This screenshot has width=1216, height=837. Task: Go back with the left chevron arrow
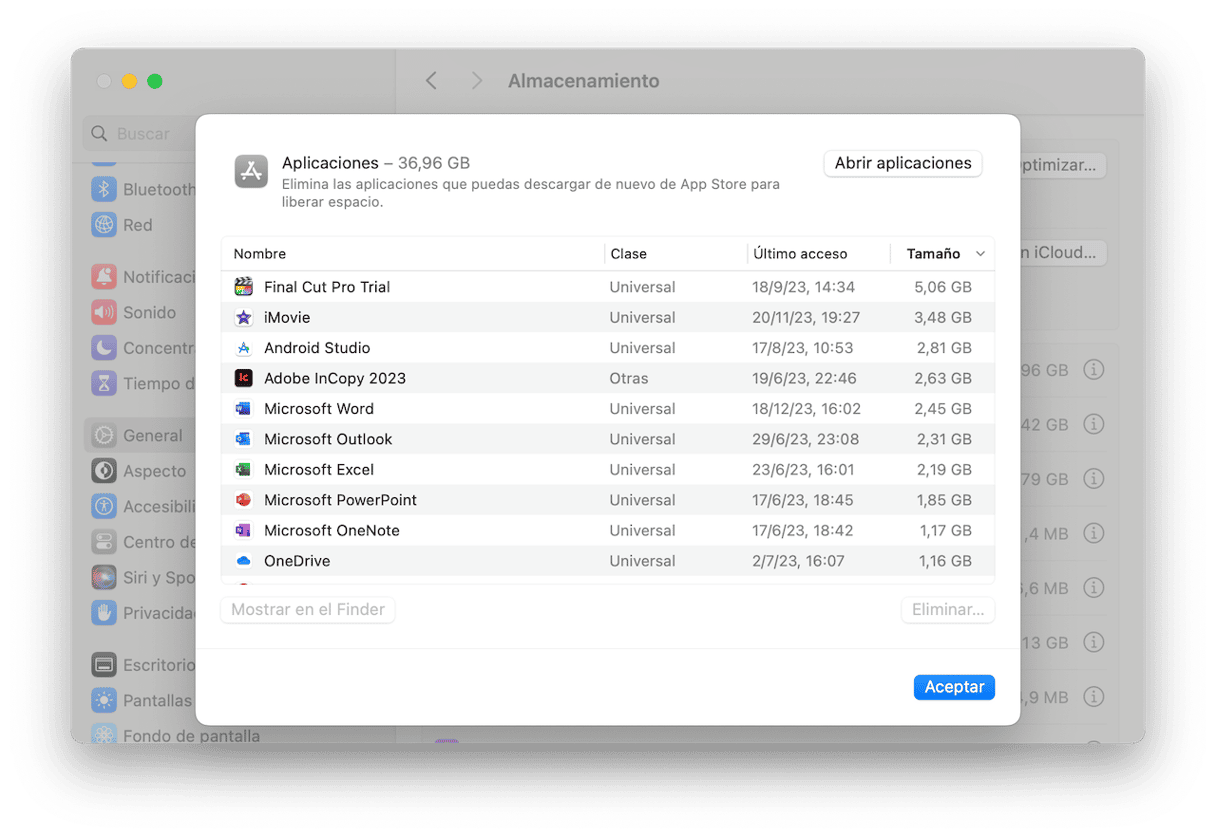coord(431,81)
